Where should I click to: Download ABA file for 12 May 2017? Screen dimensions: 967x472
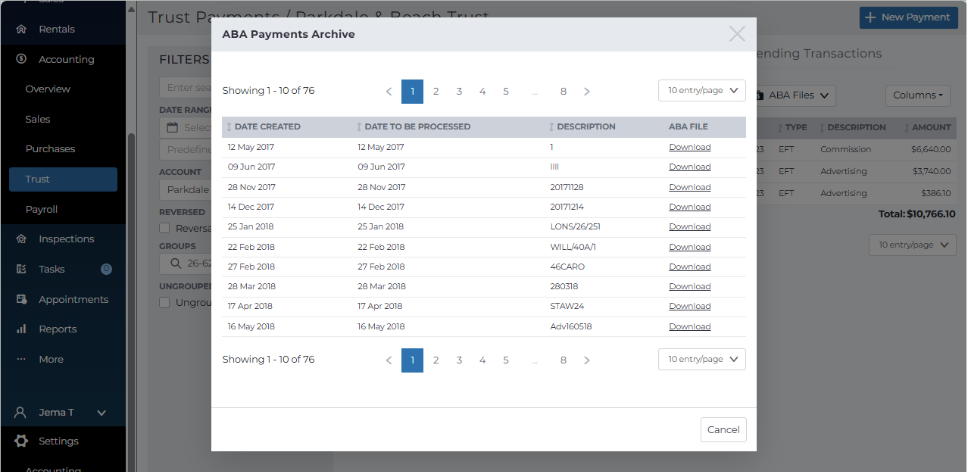[689, 147]
